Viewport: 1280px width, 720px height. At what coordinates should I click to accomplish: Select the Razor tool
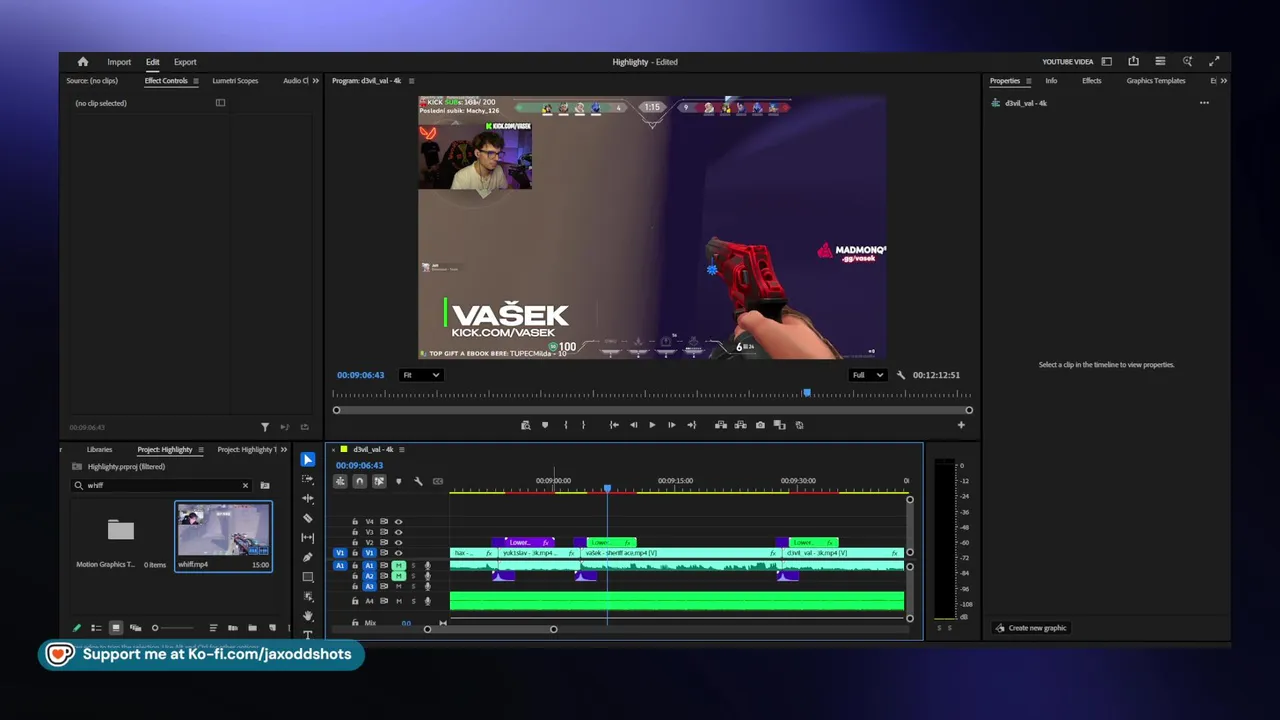tap(308, 518)
